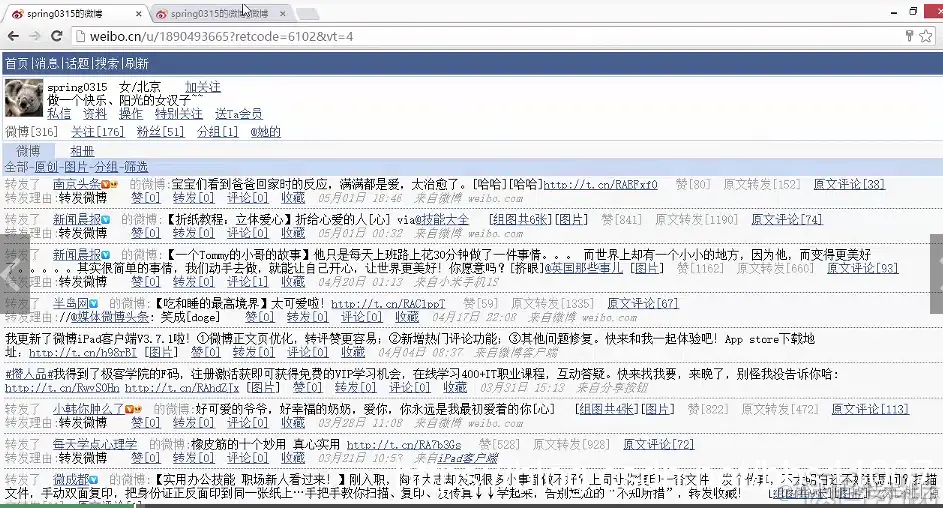The image size is (943, 508).
Task: Open 原文评论[93] link
Action: click(862, 268)
